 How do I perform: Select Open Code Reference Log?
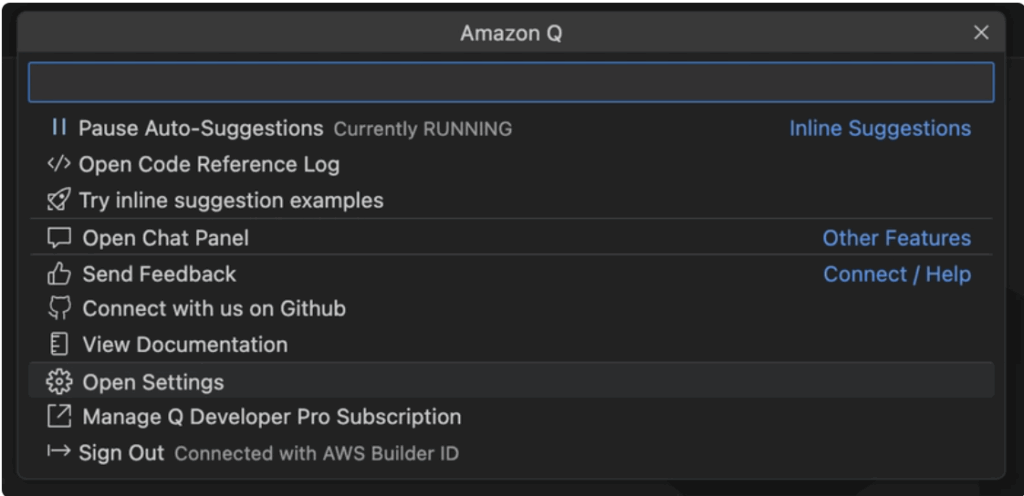pyautogui.click(x=209, y=164)
